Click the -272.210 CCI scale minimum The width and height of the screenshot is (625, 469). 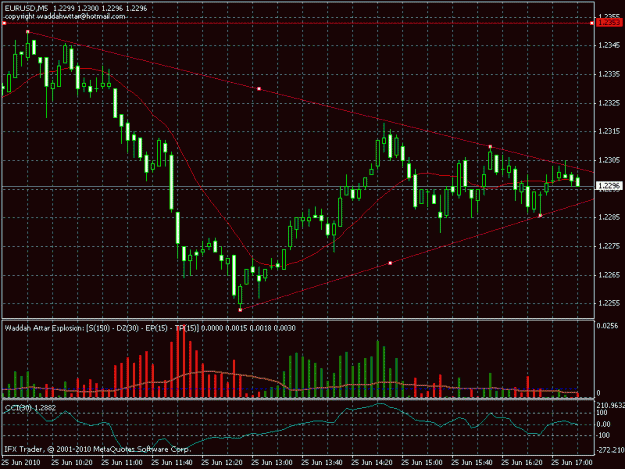(x=610, y=450)
